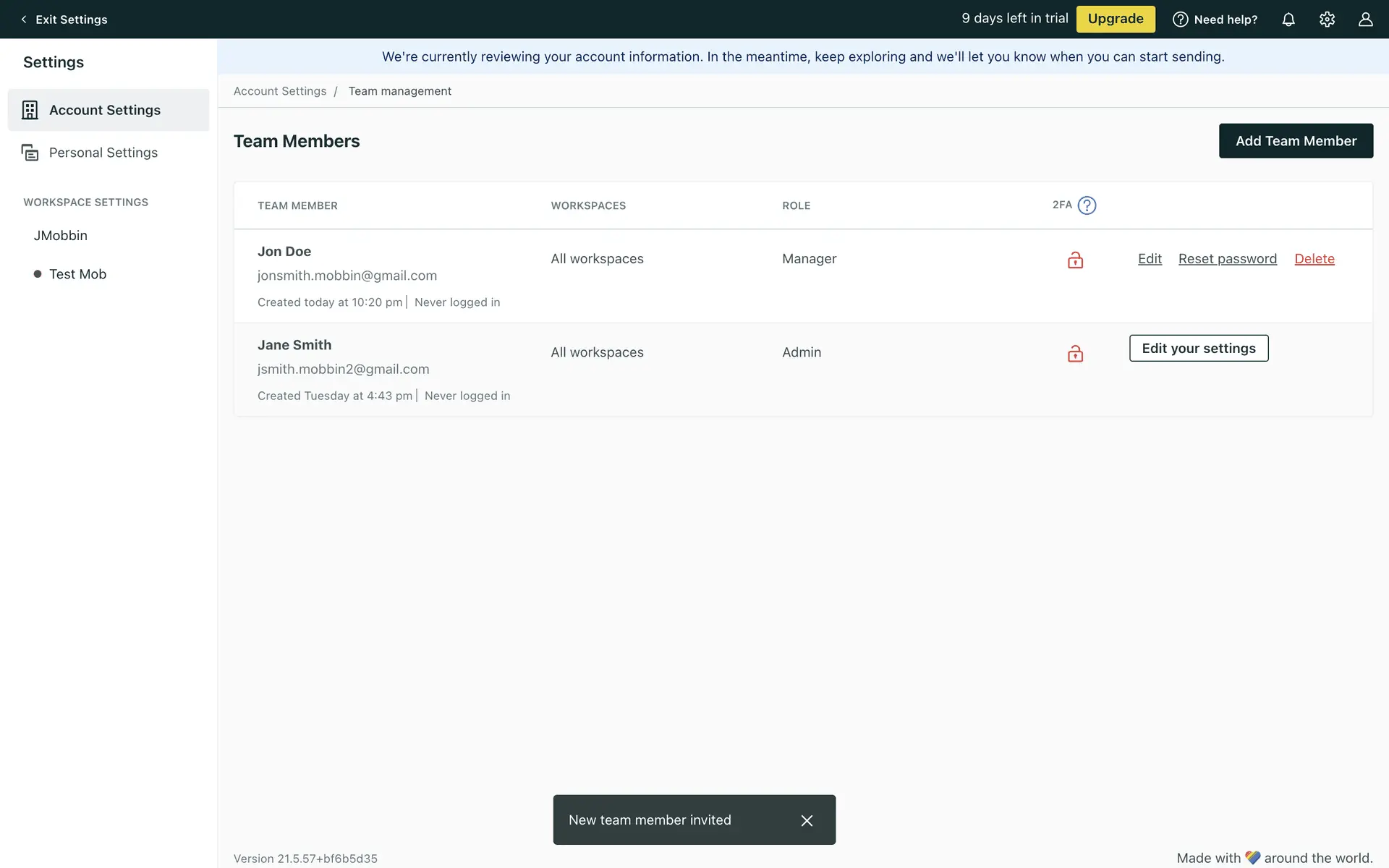This screenshot has height=868, width=1389.
Task: Go to Account Settings breadcrumb link
Action: pyautogui.click(x=280, y=91)
